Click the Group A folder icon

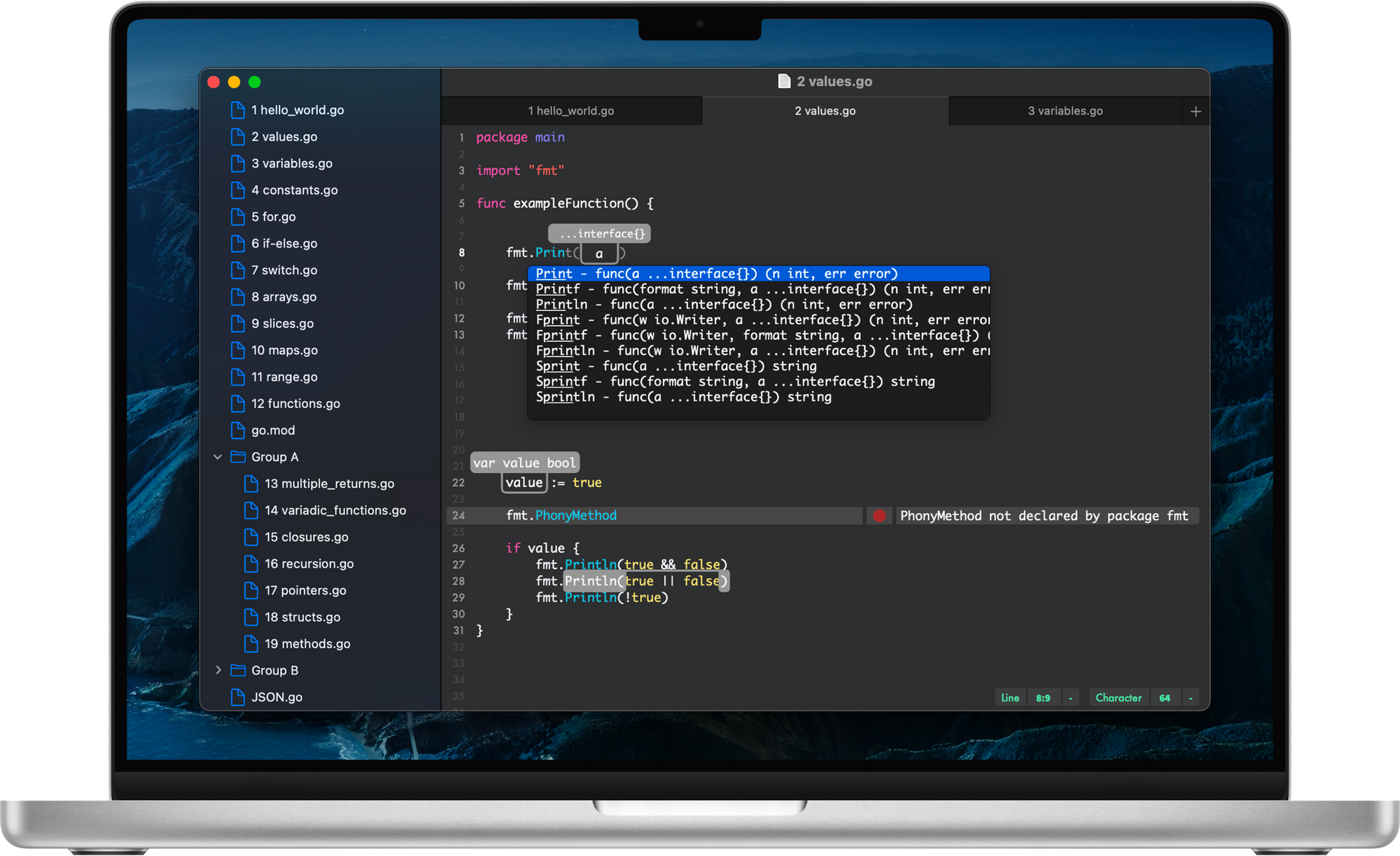[238, 456]
